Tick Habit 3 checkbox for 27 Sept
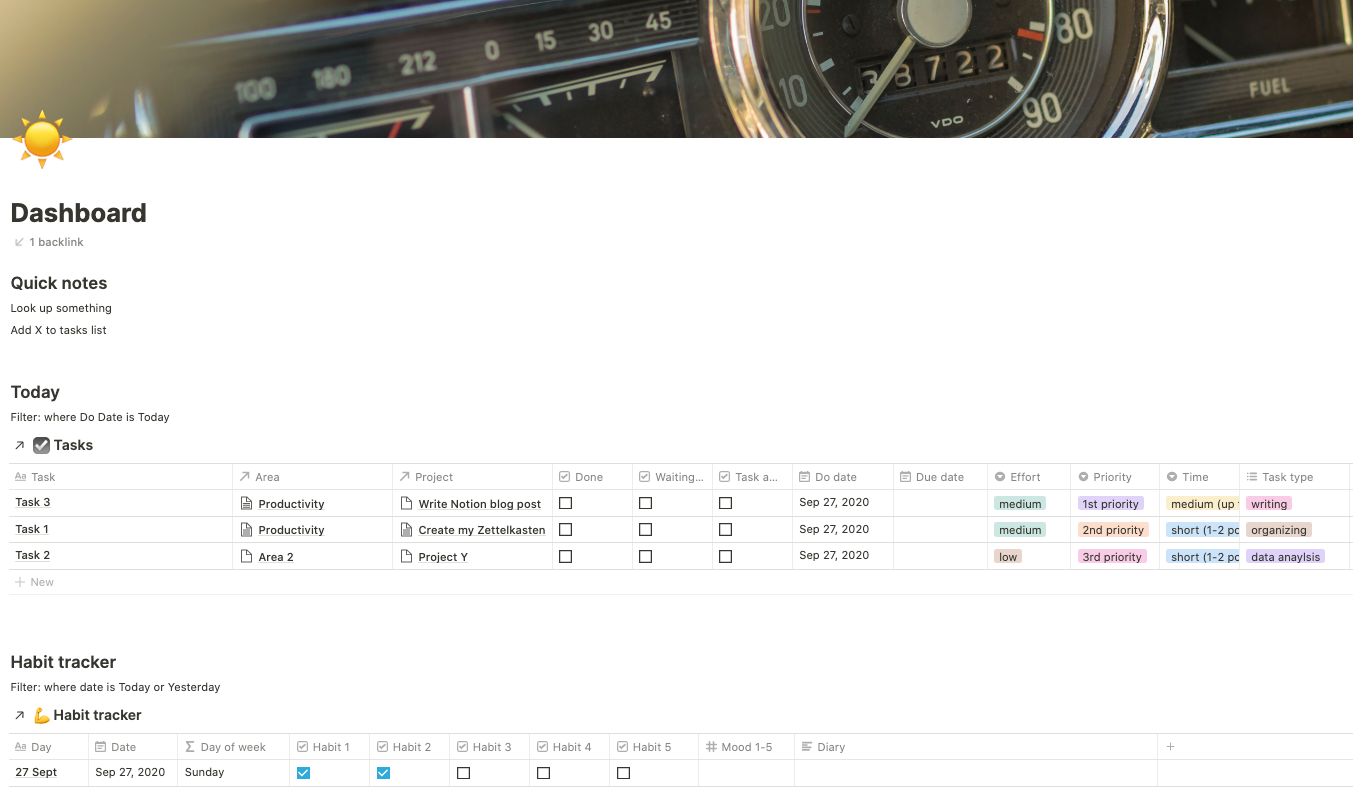 pyautogui.click(x=463, y=773)
